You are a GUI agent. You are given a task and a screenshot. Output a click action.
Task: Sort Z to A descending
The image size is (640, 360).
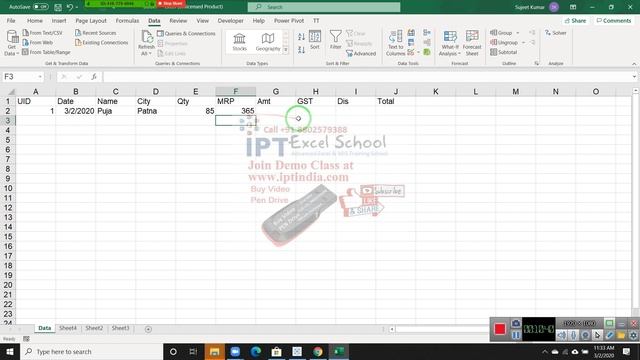pyautogui.click(x=301, y=50)
